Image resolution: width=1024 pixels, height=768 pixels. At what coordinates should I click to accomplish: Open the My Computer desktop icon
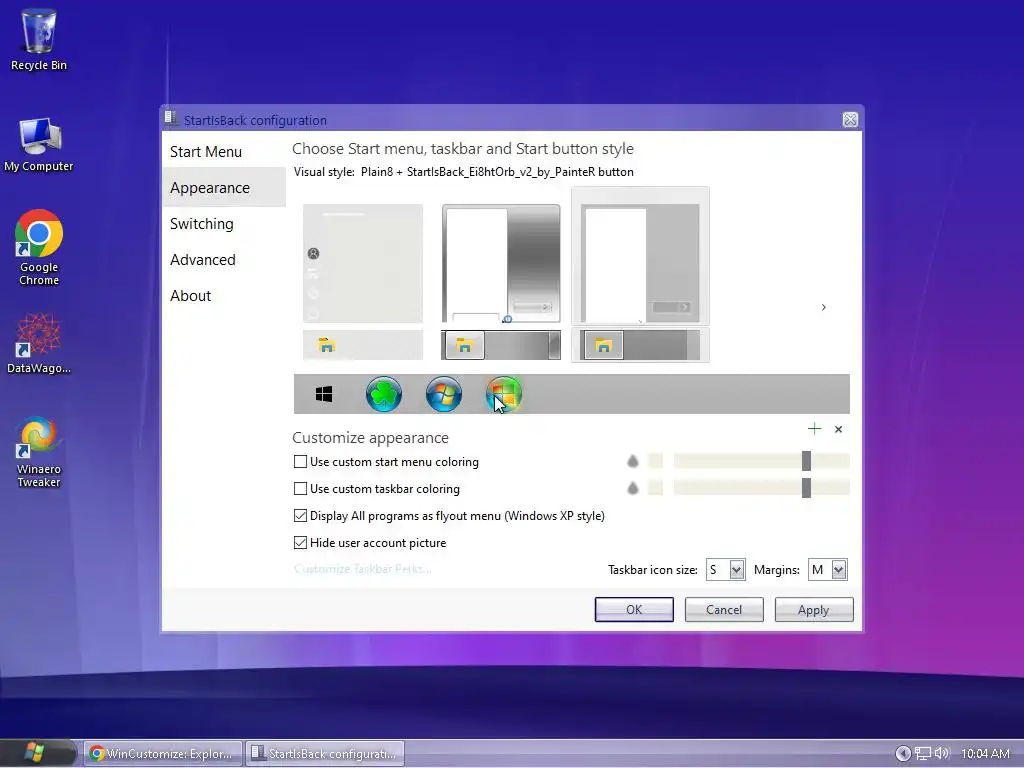[x=39, y=144]
